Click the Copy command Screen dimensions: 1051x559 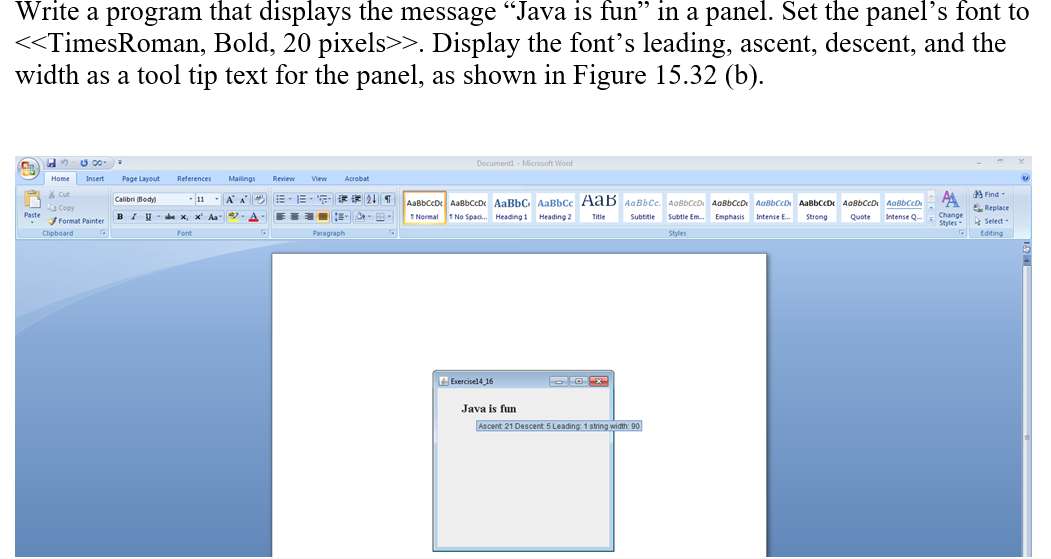pyautogui.click(x=60, y=208)
